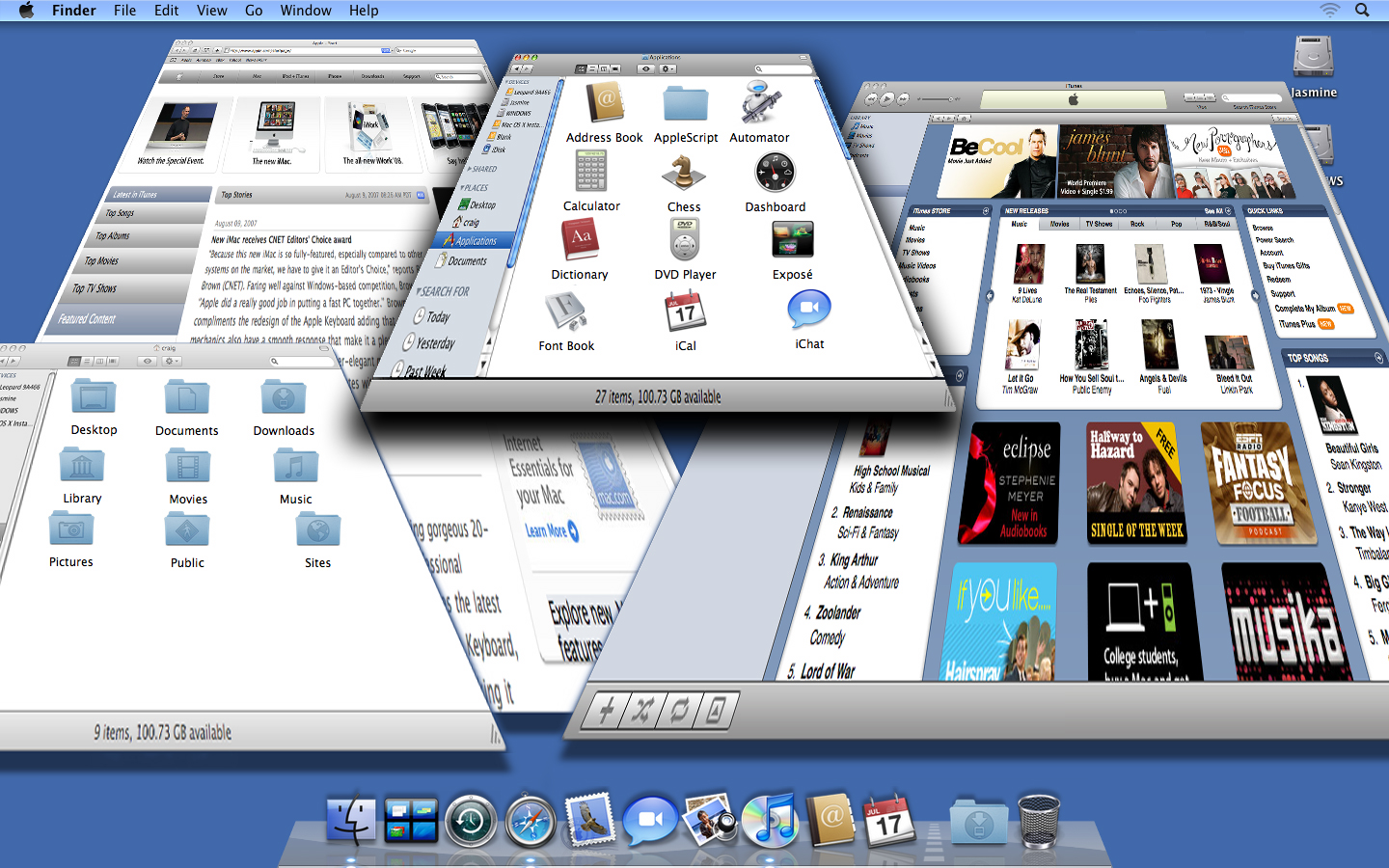Select the Dictionary application icon
This screenshot has height=868, width=1389.
pyautogui.click(x=581, y=240)
